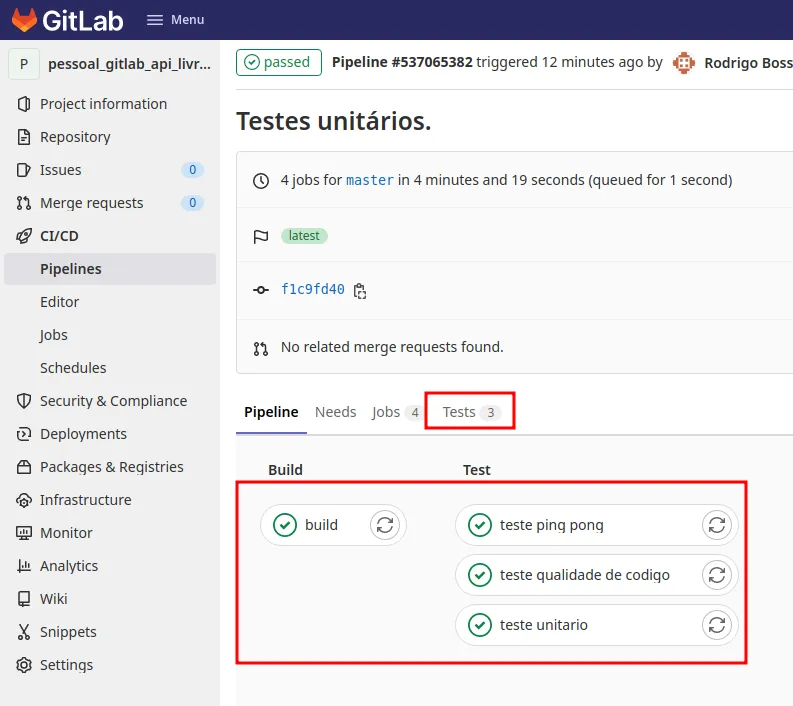Click the 'Testes unitários.' pipeline title
This screenshot has height=706, width=793.
[x=334, y=121]
